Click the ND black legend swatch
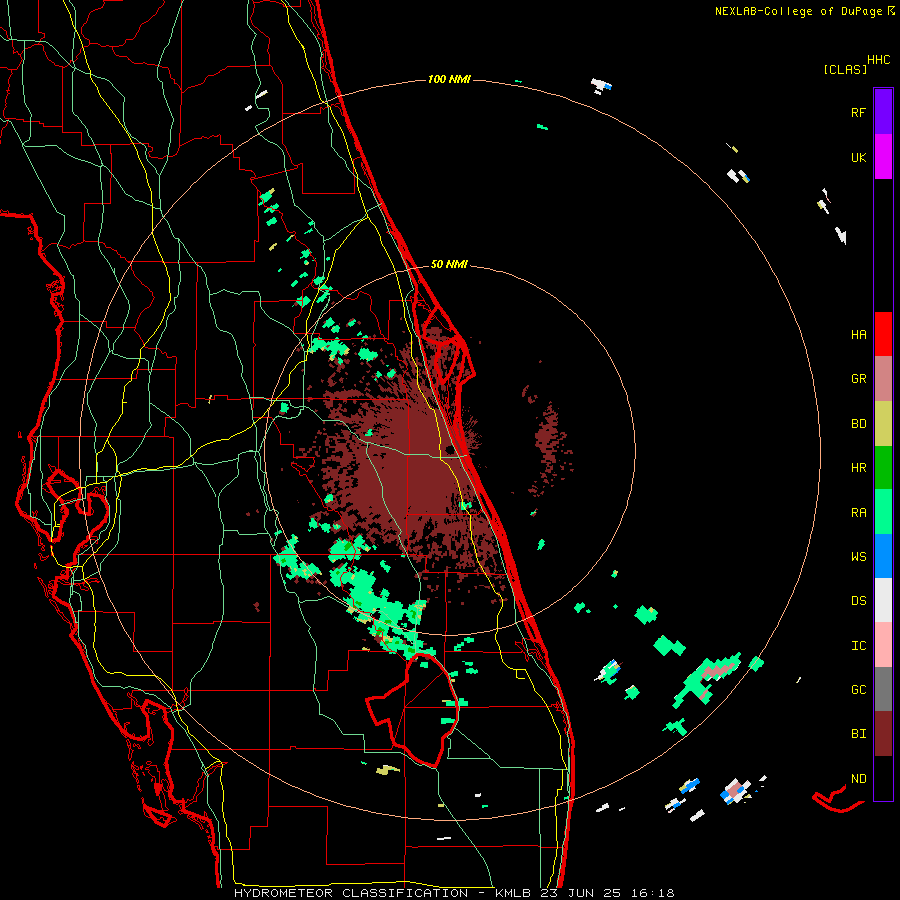 pos(883,778)
